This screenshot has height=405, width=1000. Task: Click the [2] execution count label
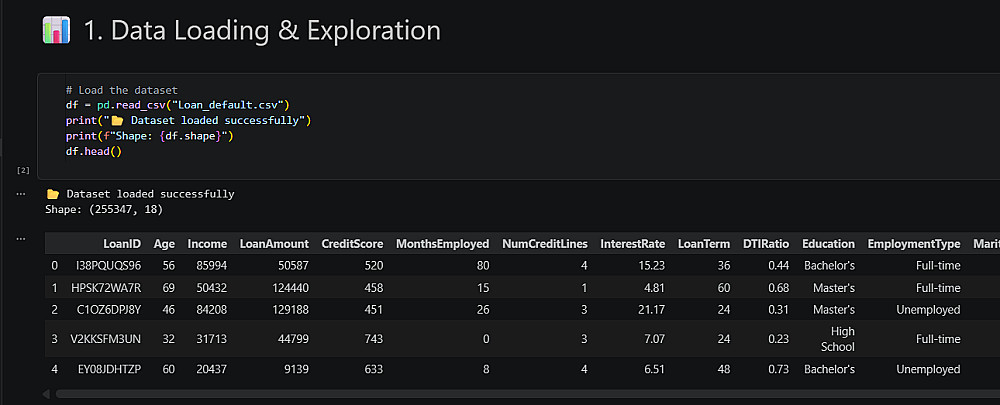[22, 171]
